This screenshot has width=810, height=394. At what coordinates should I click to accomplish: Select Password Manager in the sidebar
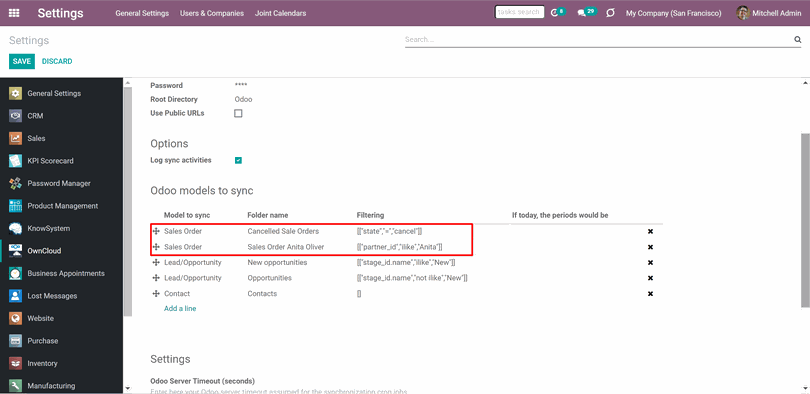(x=59, y=183)
